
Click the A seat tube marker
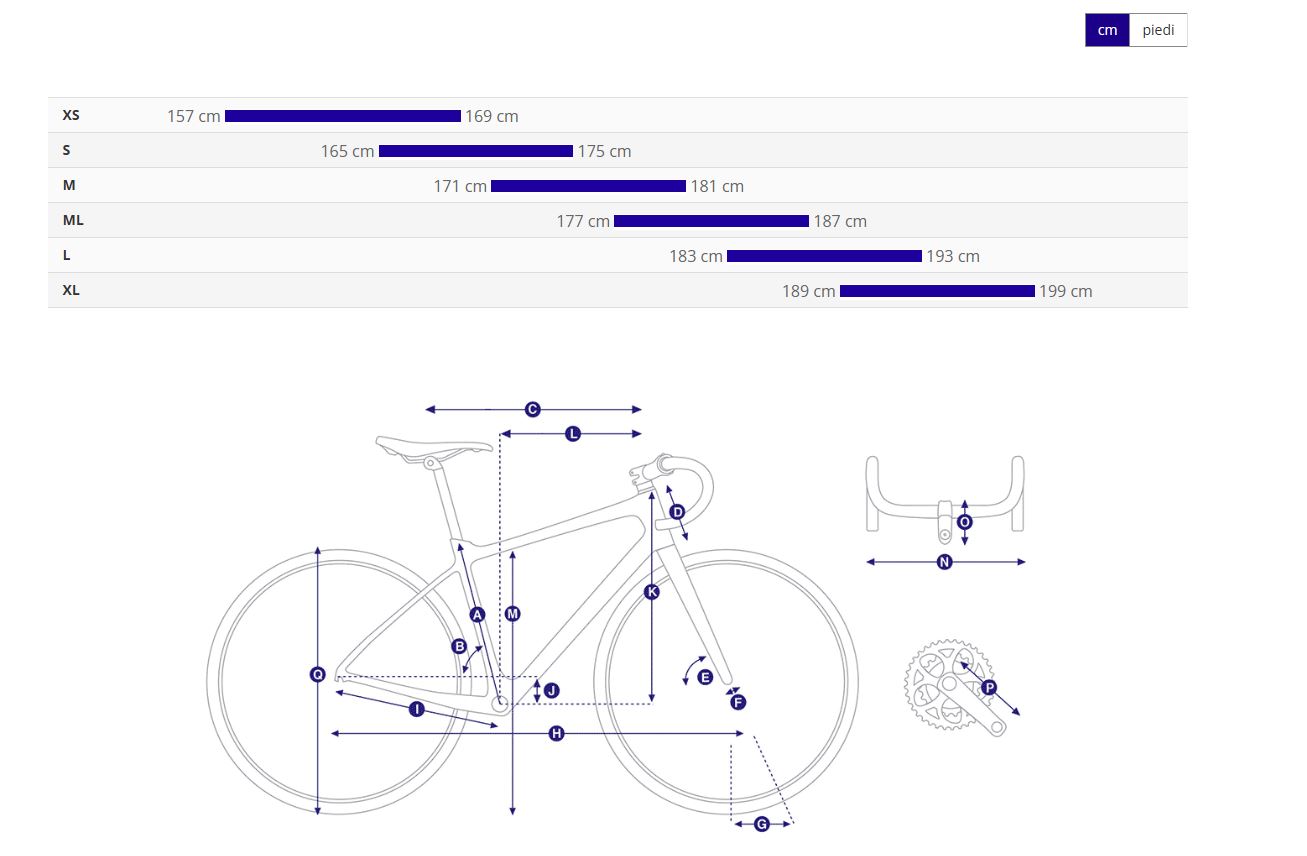(477, 614)
